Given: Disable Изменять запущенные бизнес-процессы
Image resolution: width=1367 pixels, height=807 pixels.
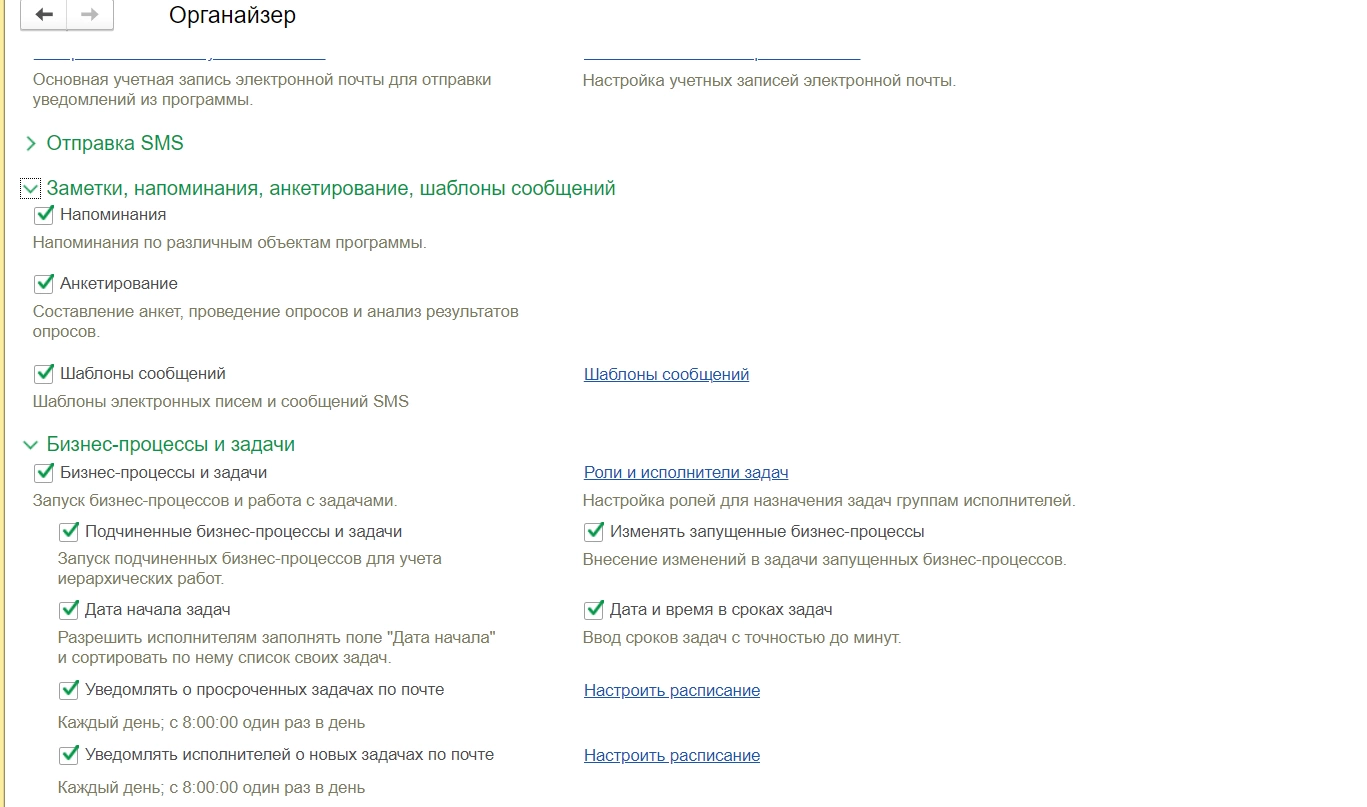Looking at the screenshot, I should [594, 532].
